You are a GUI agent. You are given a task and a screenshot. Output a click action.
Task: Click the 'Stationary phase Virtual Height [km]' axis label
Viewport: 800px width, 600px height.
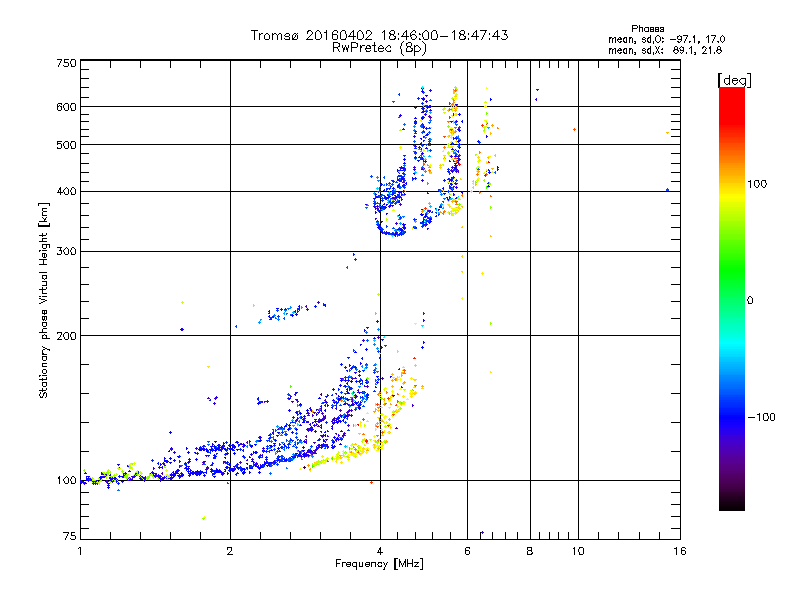click(x=43, y=301)
